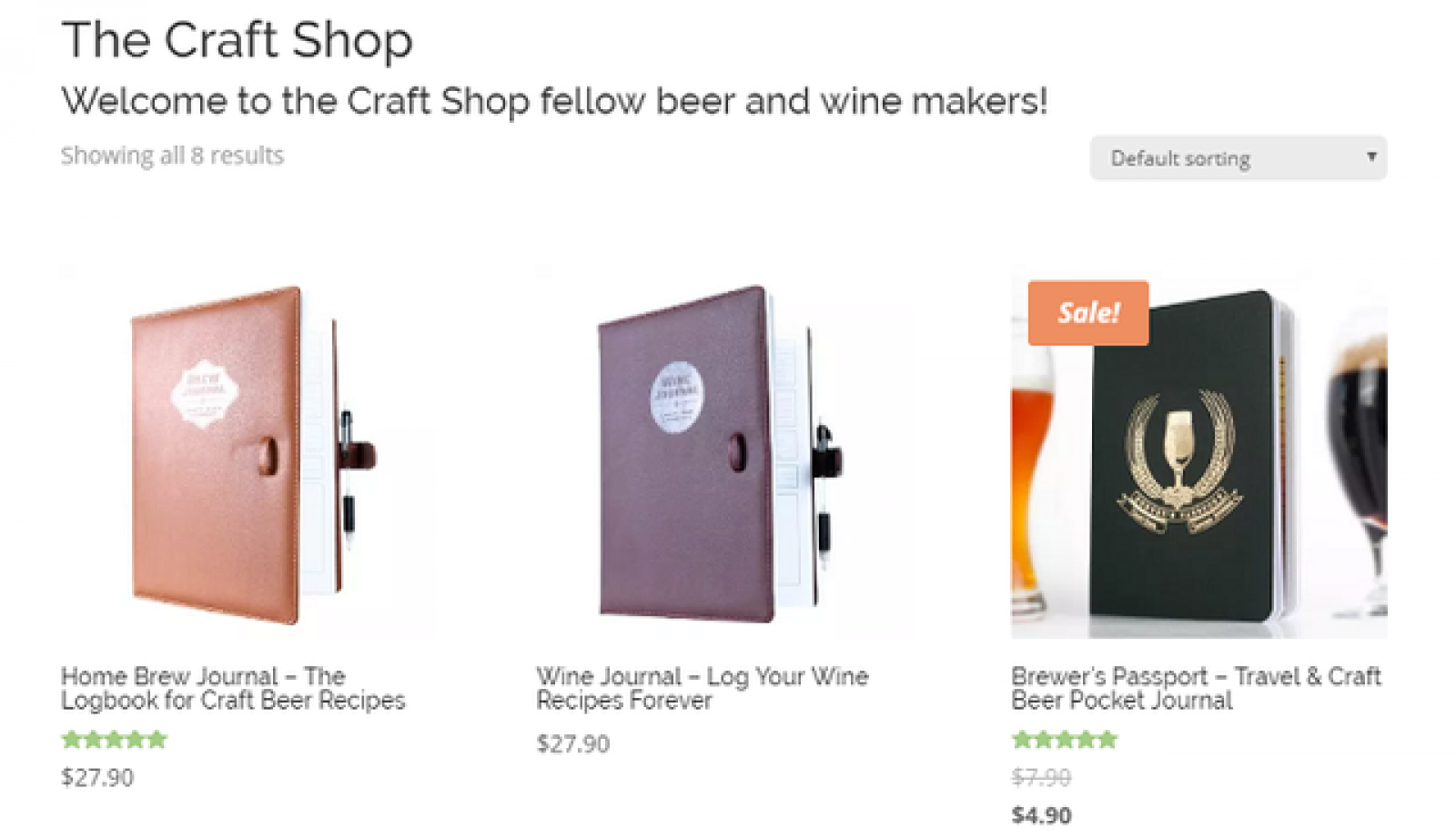This screenshot has width=1456, height=839.
Task: Click the five-star rating under Brewer's Passport
Action: pos(1065,739)
